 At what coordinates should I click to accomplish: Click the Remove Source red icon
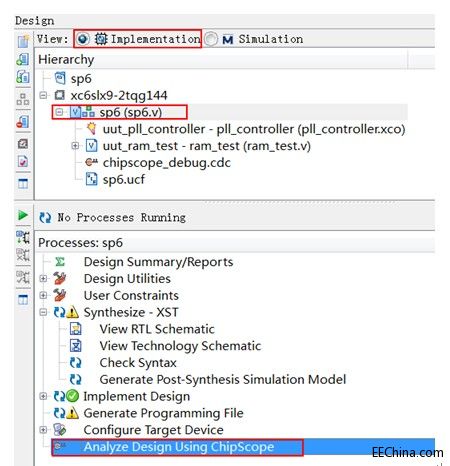point(23,122)
